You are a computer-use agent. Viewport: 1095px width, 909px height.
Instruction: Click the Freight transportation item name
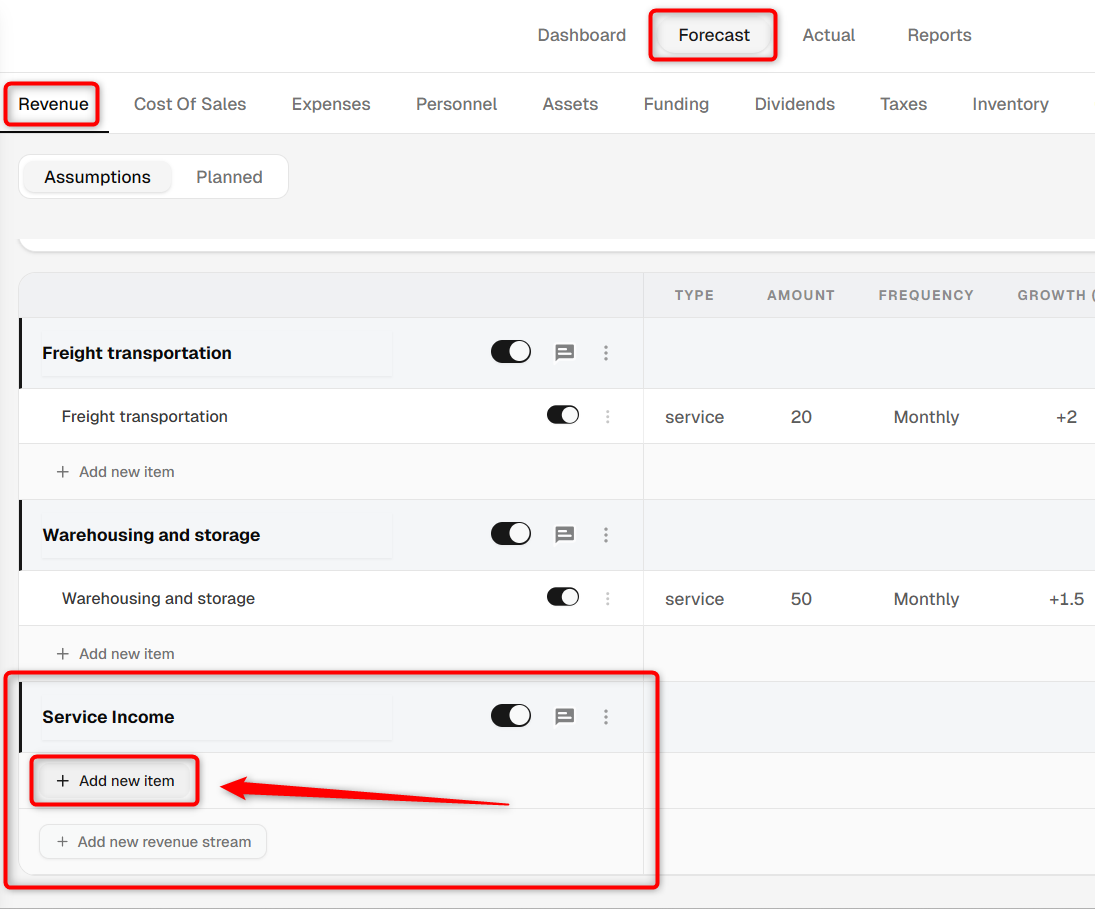(x=145, y=416)
